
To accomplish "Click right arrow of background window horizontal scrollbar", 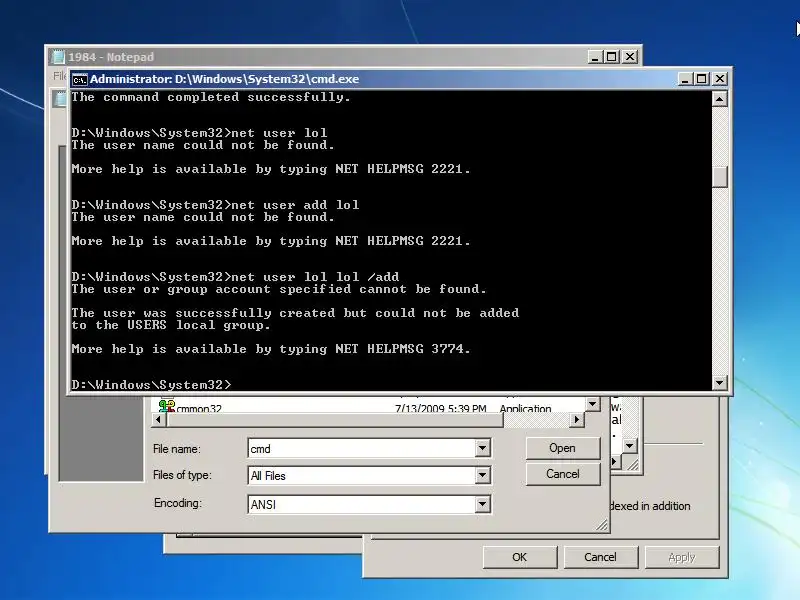I will pyautogui.click(x=614, y=462).
